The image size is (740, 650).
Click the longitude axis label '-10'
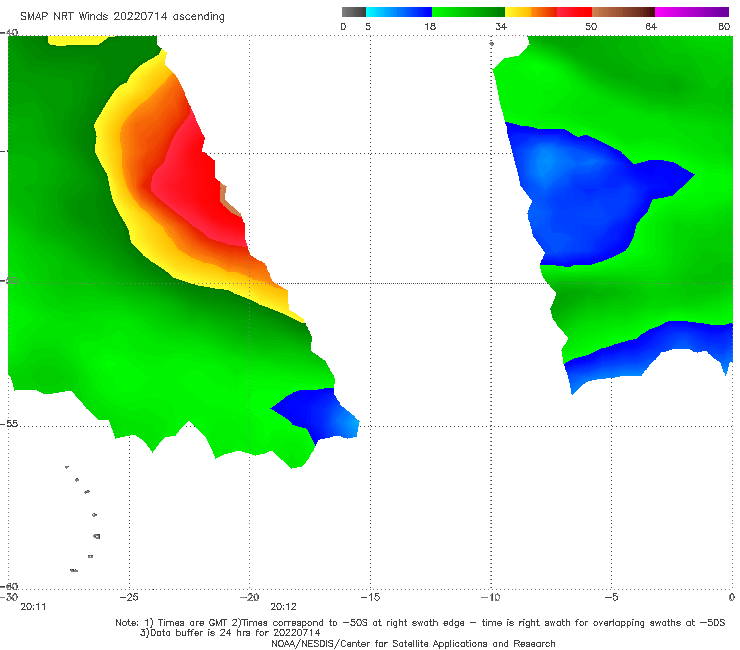point(491,597)
